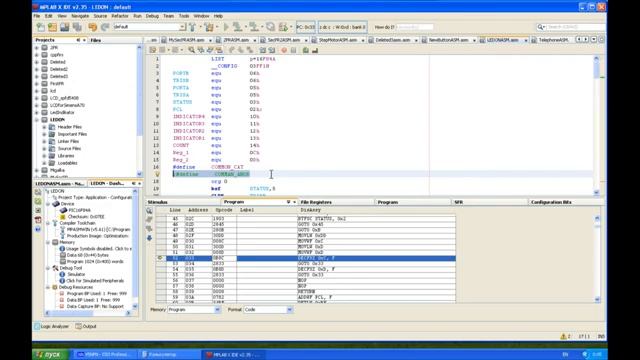Click the Windows Start button
The image size is (640, 360).
pyautogui.click(x=51, y=354)
